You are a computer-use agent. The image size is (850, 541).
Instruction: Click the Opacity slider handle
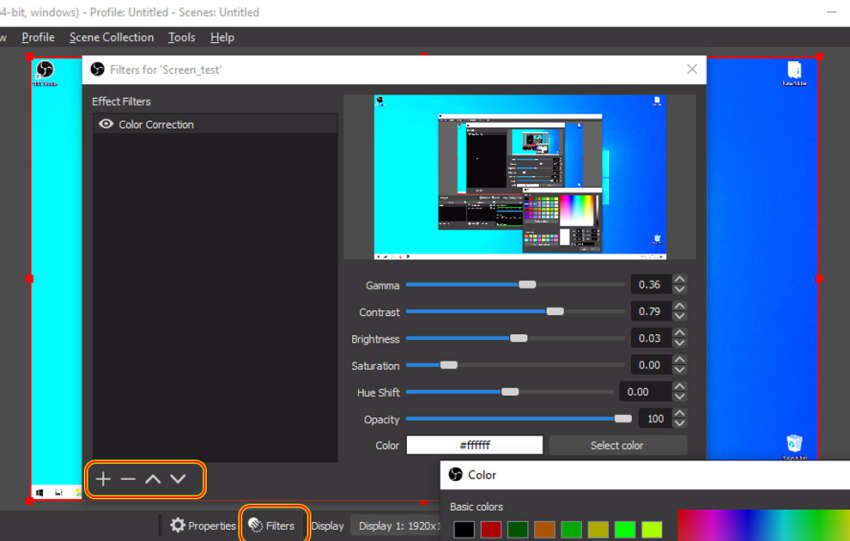point(623,418)
